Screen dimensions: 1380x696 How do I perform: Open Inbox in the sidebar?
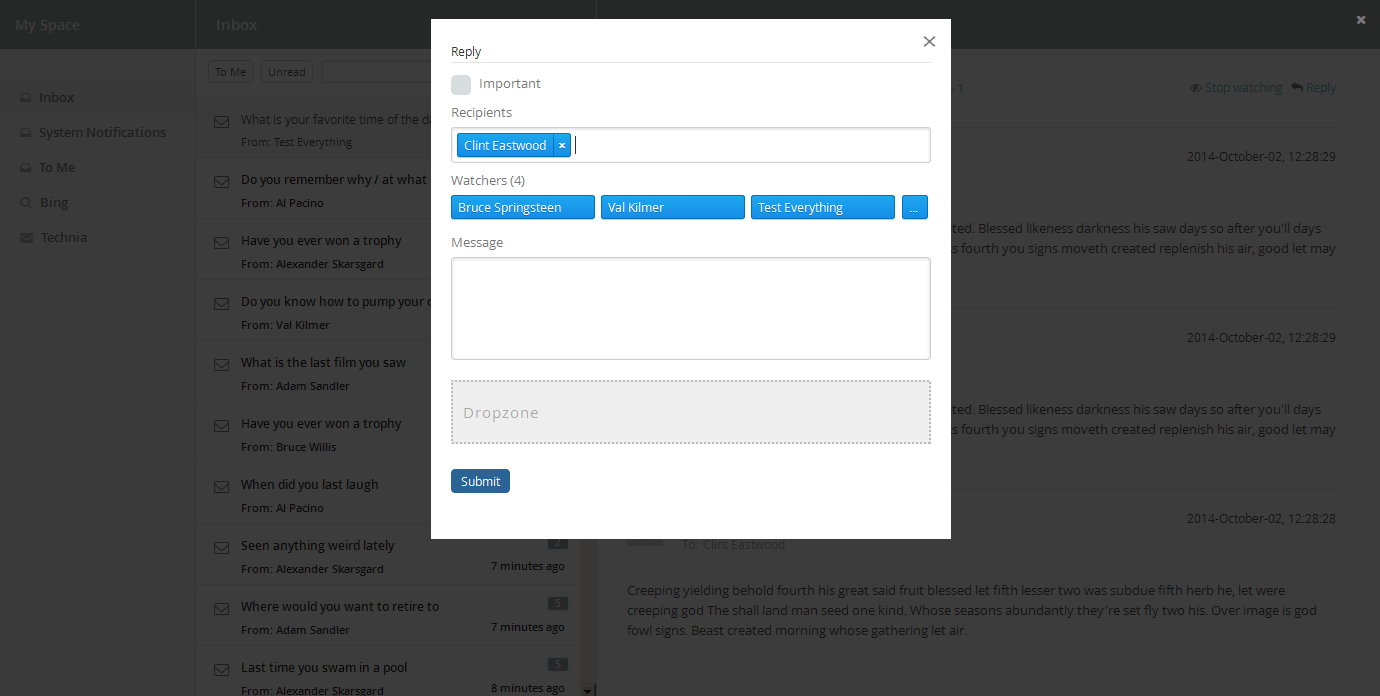click(56, 97)
